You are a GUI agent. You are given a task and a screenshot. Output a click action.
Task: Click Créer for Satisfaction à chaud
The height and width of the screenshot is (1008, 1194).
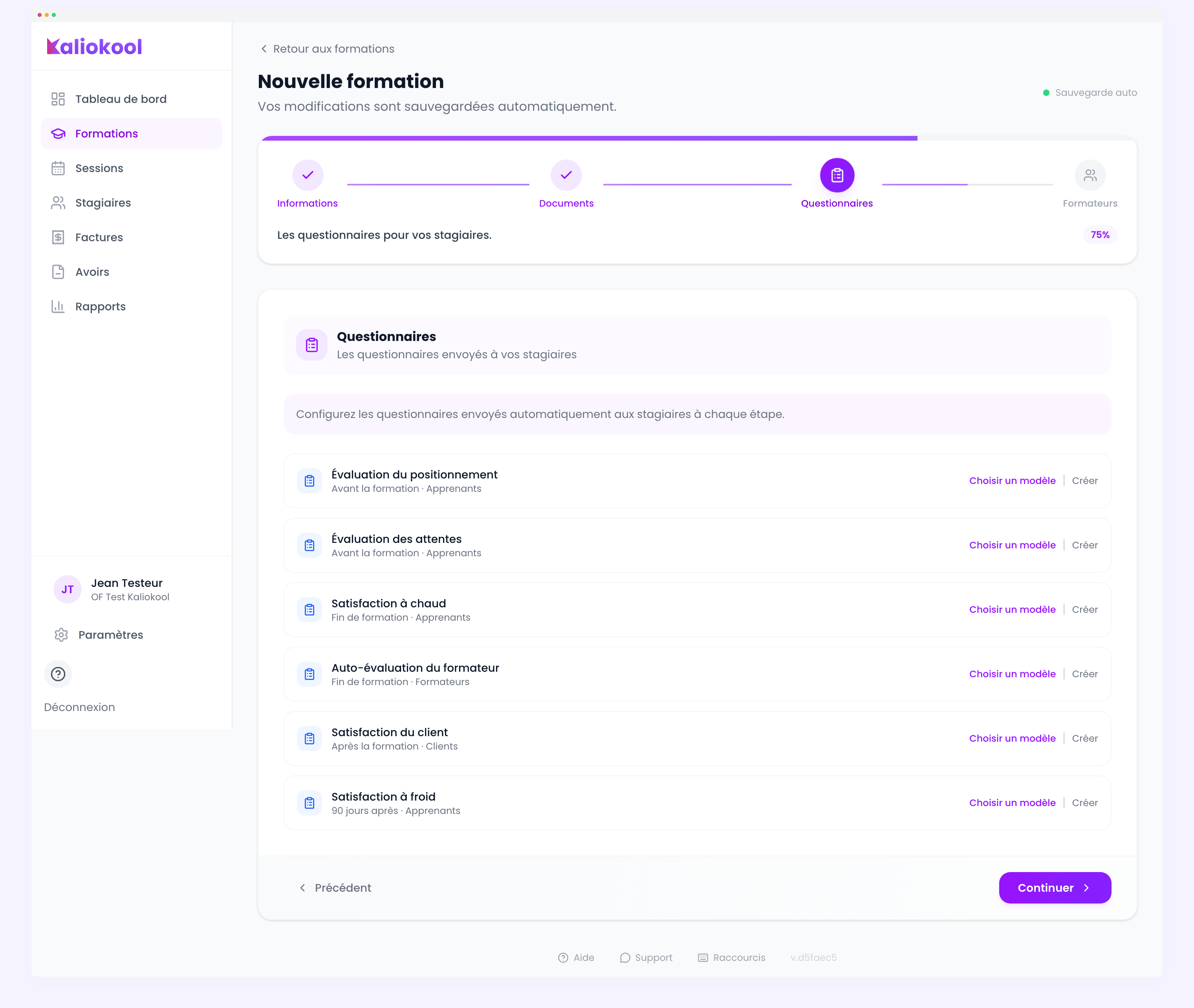click(x=1084, y=610)
